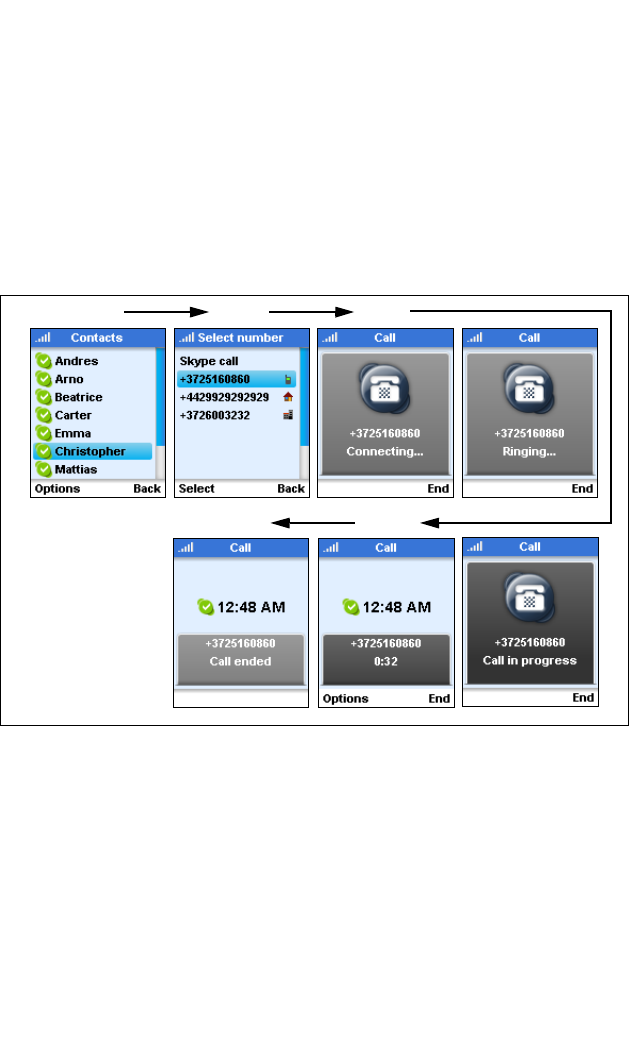Click Connecting... status text
This screenshot has width=630, height=1044.
pos(385,451)
